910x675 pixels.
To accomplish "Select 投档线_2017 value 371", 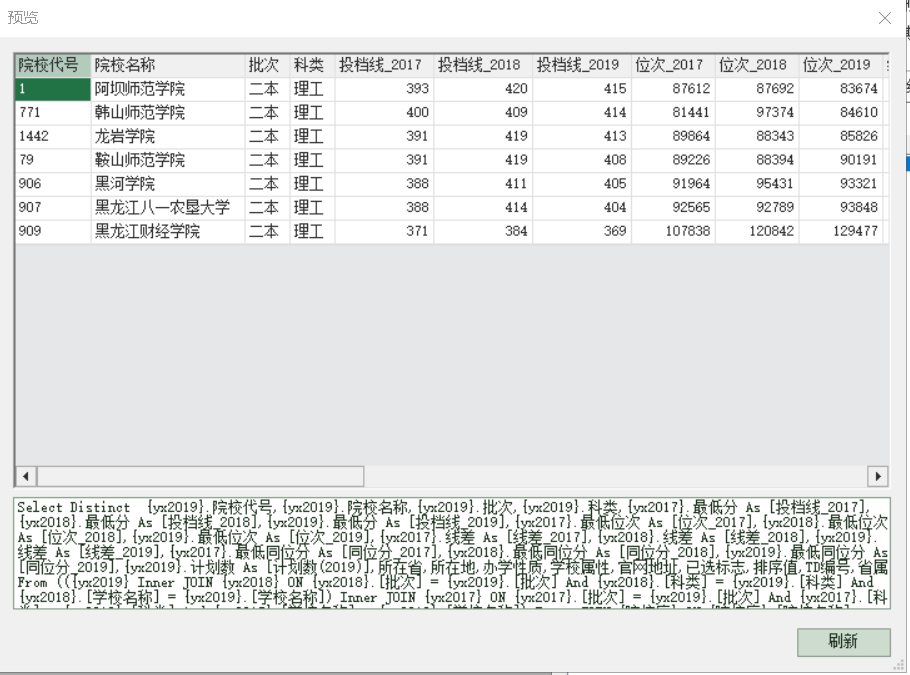I will (384, 232).
